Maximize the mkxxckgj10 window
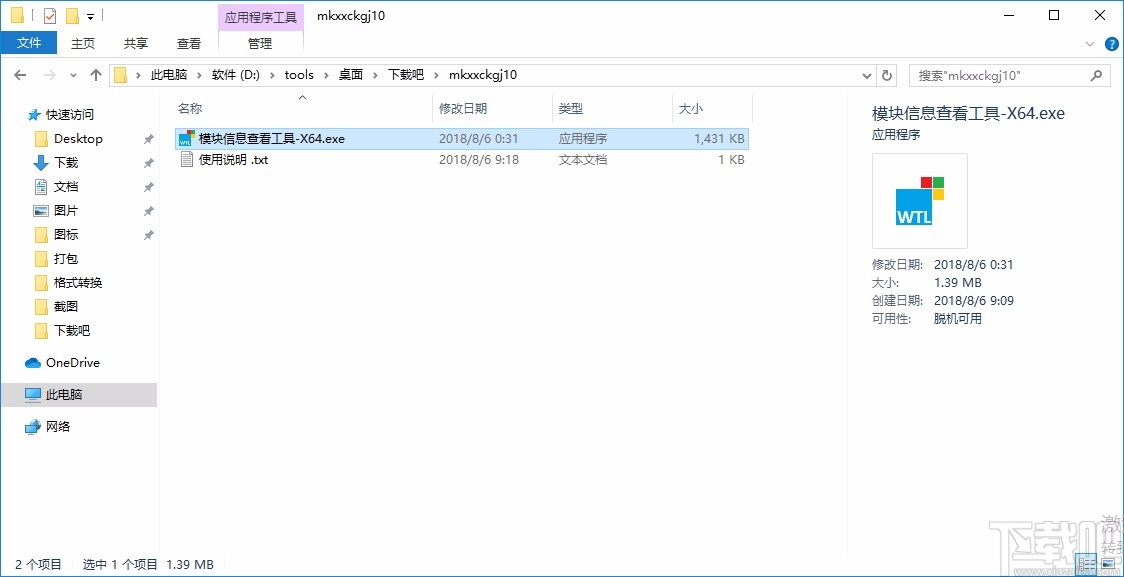Image resolution: width=1124 pixels, height=577 pixels. point(1054,15)
